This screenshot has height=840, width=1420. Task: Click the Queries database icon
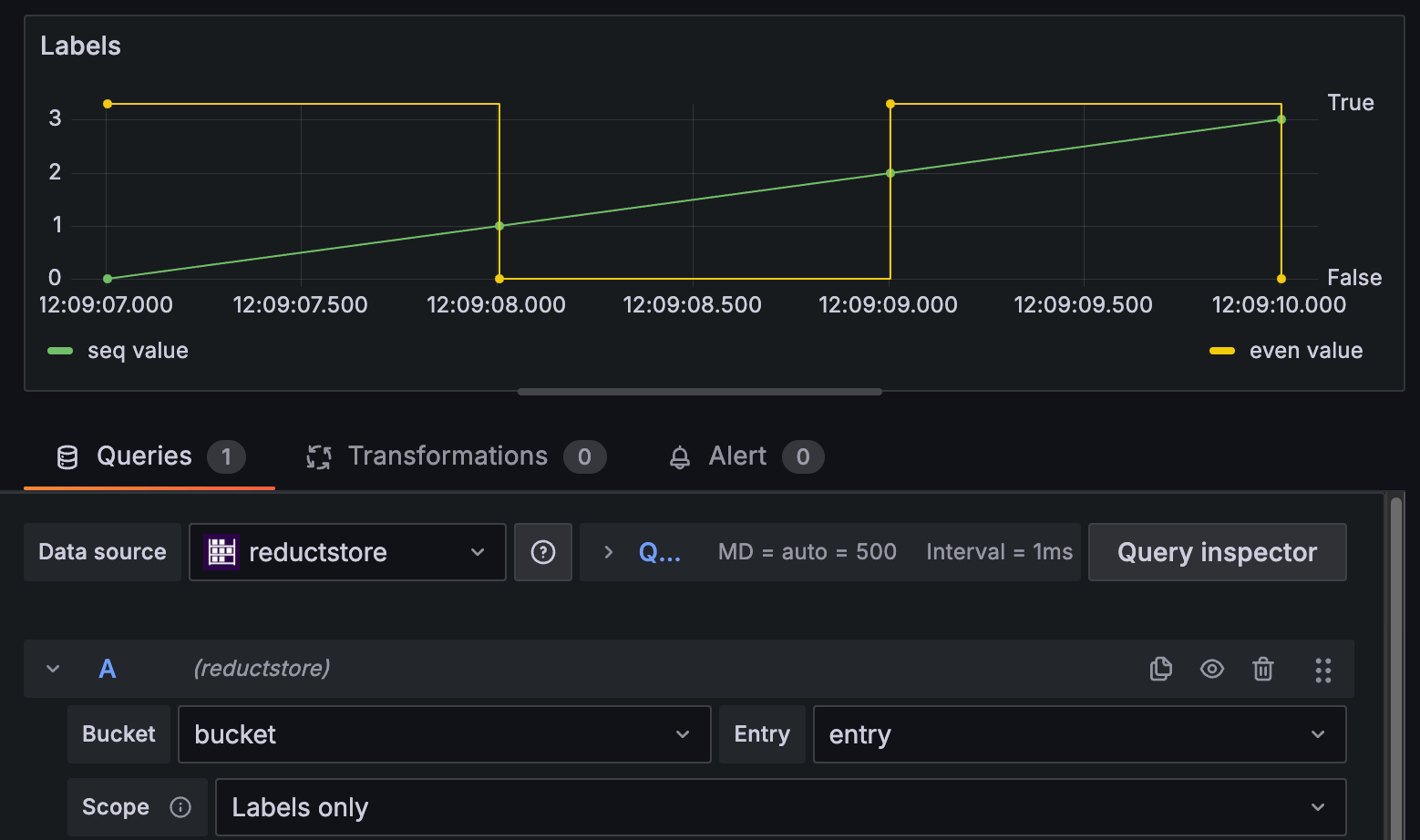(x=67, y=456)
